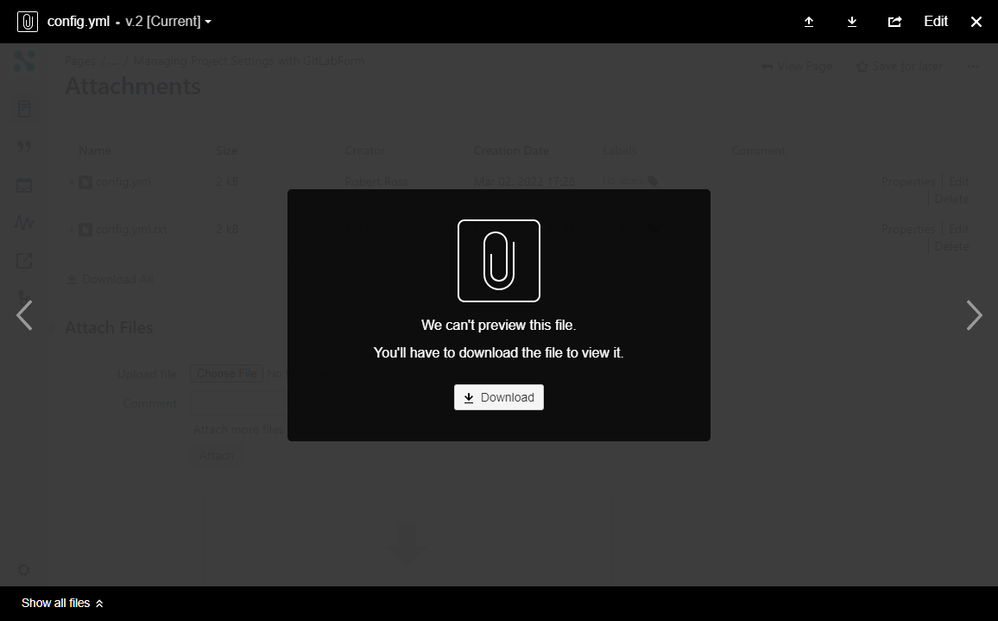Screen dimensions: 998x621
Task: Click the dimmed Download All link
Action: [x=109, y=279]
